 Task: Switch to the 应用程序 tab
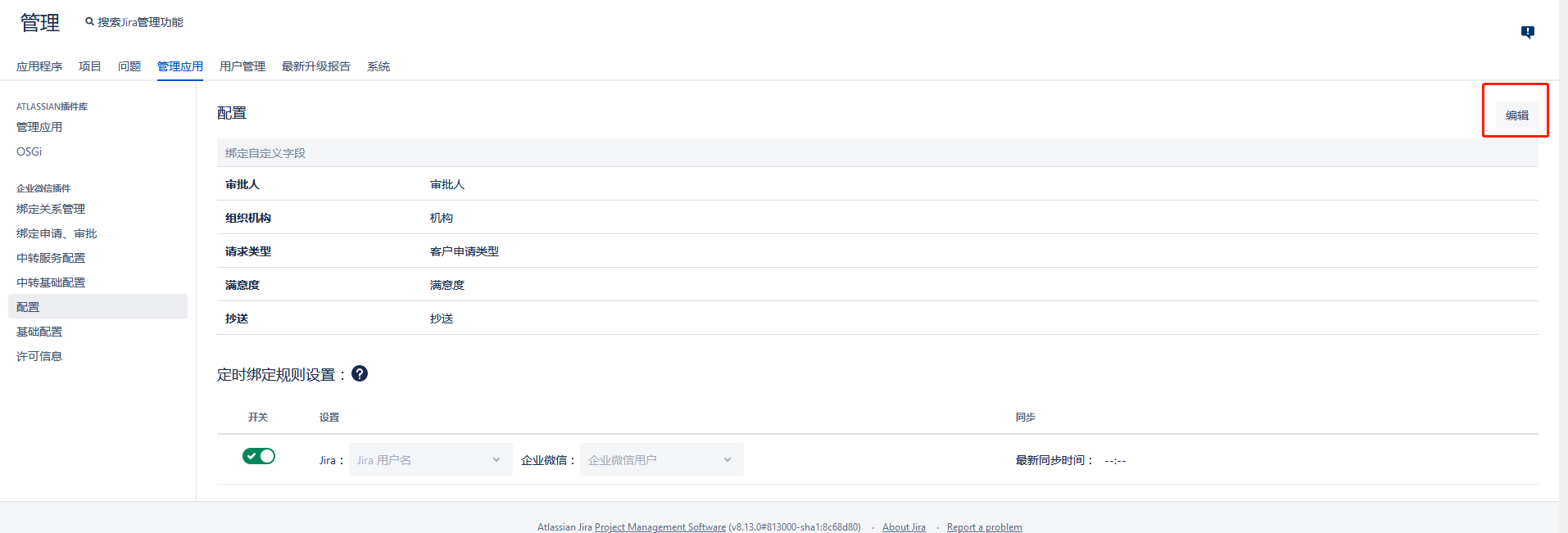39,66
